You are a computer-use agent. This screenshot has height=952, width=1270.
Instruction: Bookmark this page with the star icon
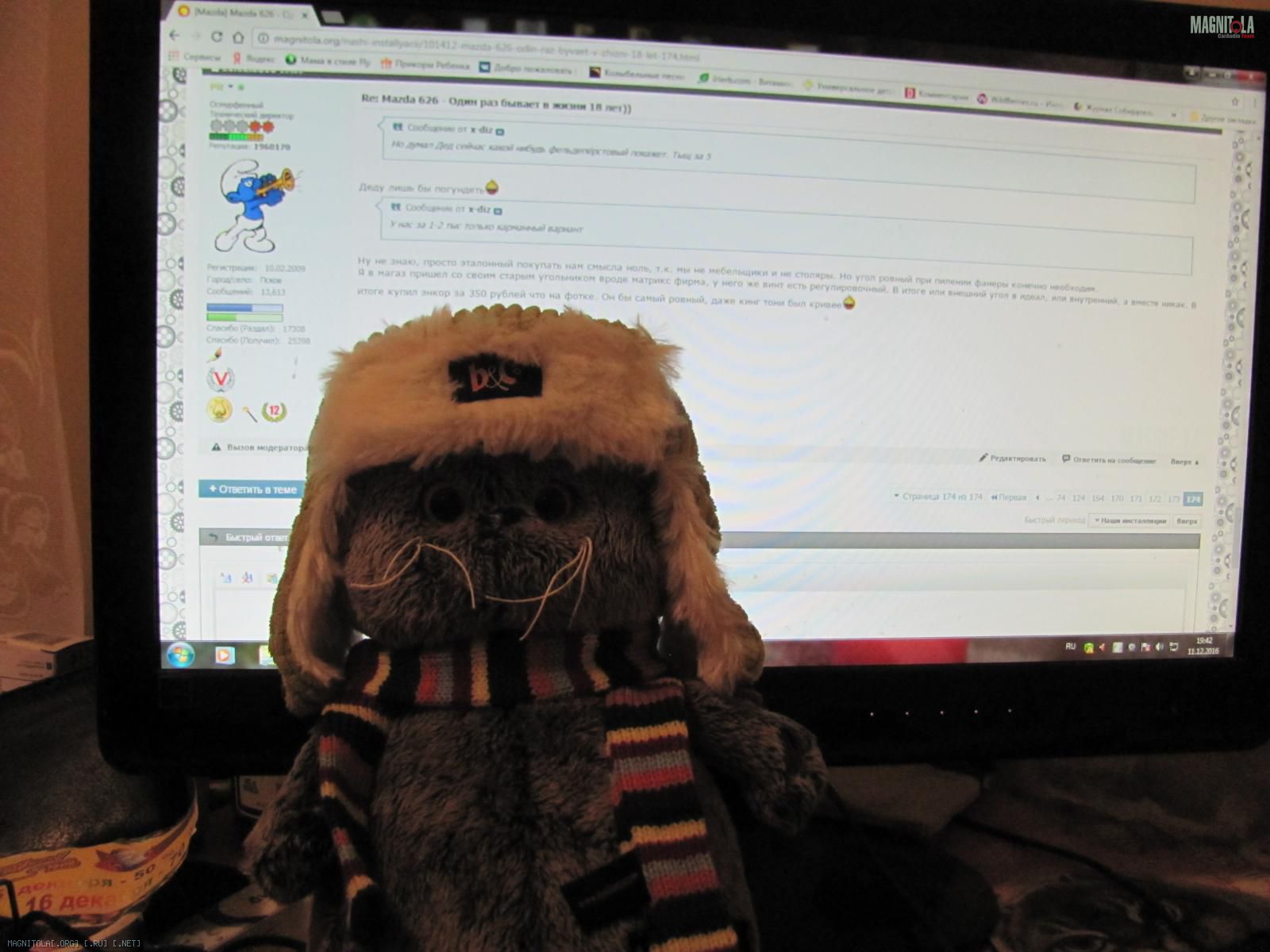[x=1234, y=102]
